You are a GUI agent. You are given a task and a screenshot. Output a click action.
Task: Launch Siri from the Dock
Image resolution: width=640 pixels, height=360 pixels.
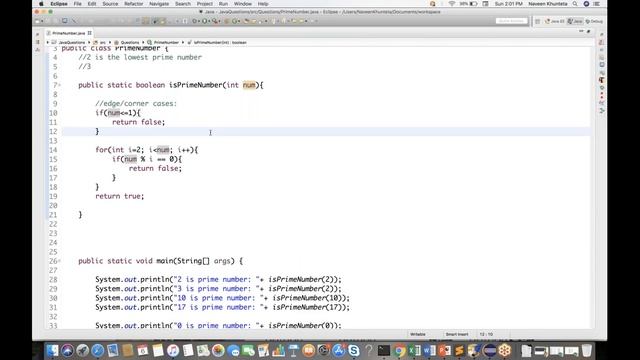pos(67,351)
